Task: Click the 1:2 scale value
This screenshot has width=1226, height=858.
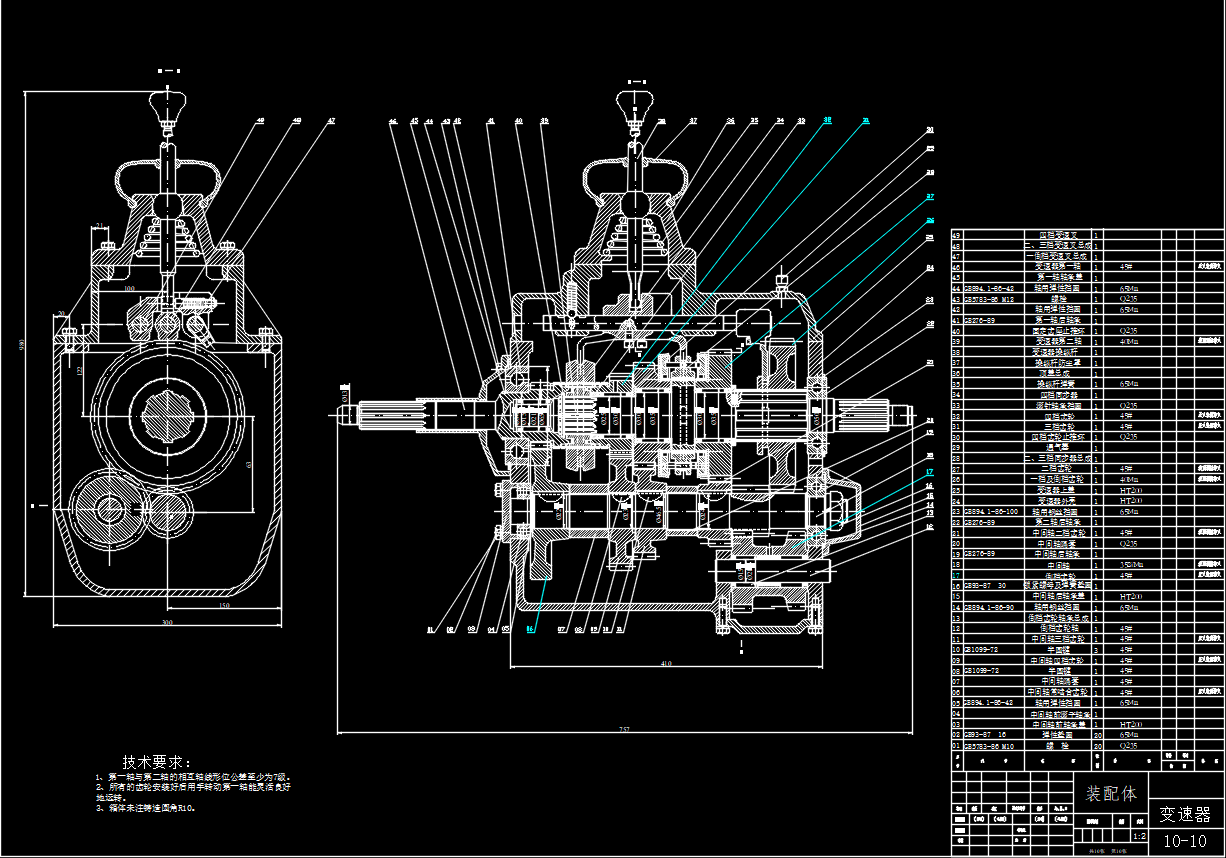Action: (x=1139, y=836)
